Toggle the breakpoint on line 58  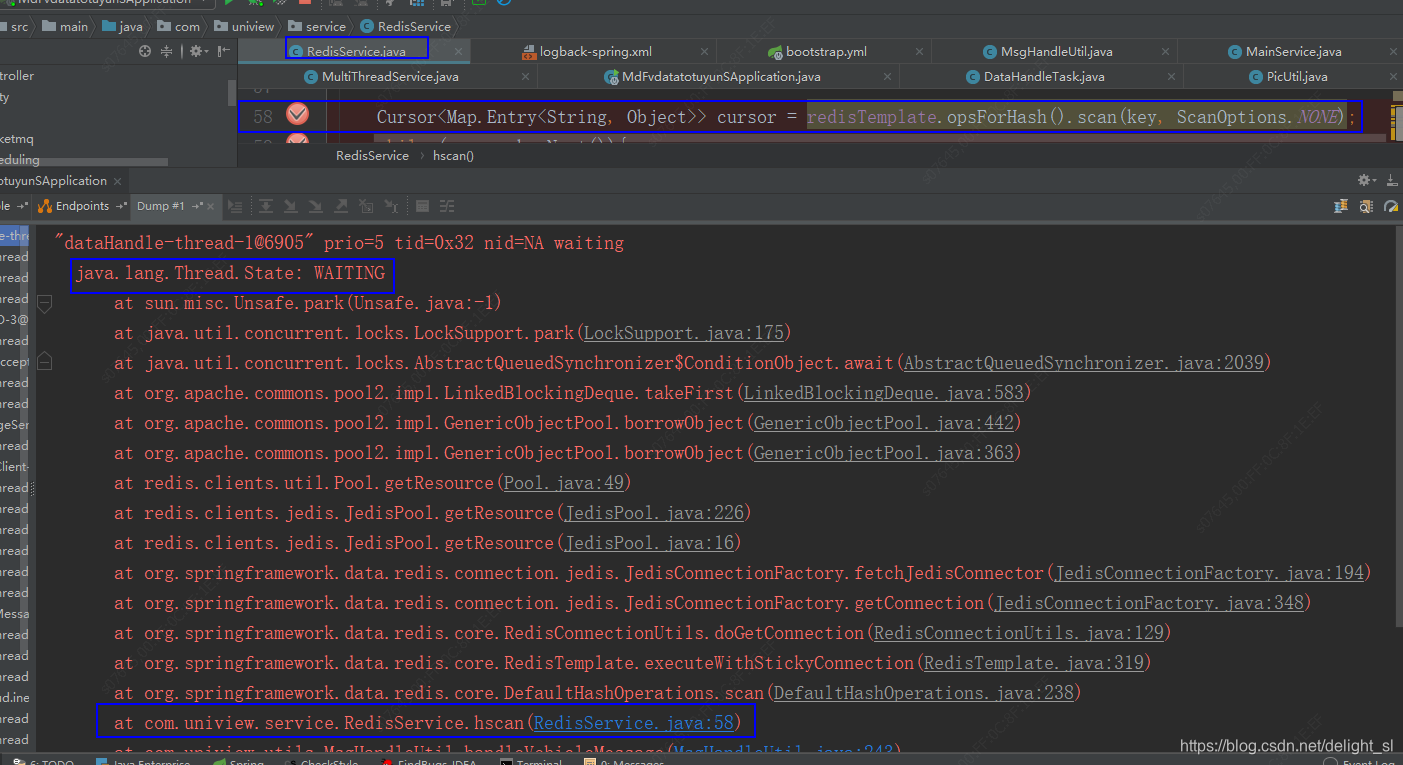[297, 115]
